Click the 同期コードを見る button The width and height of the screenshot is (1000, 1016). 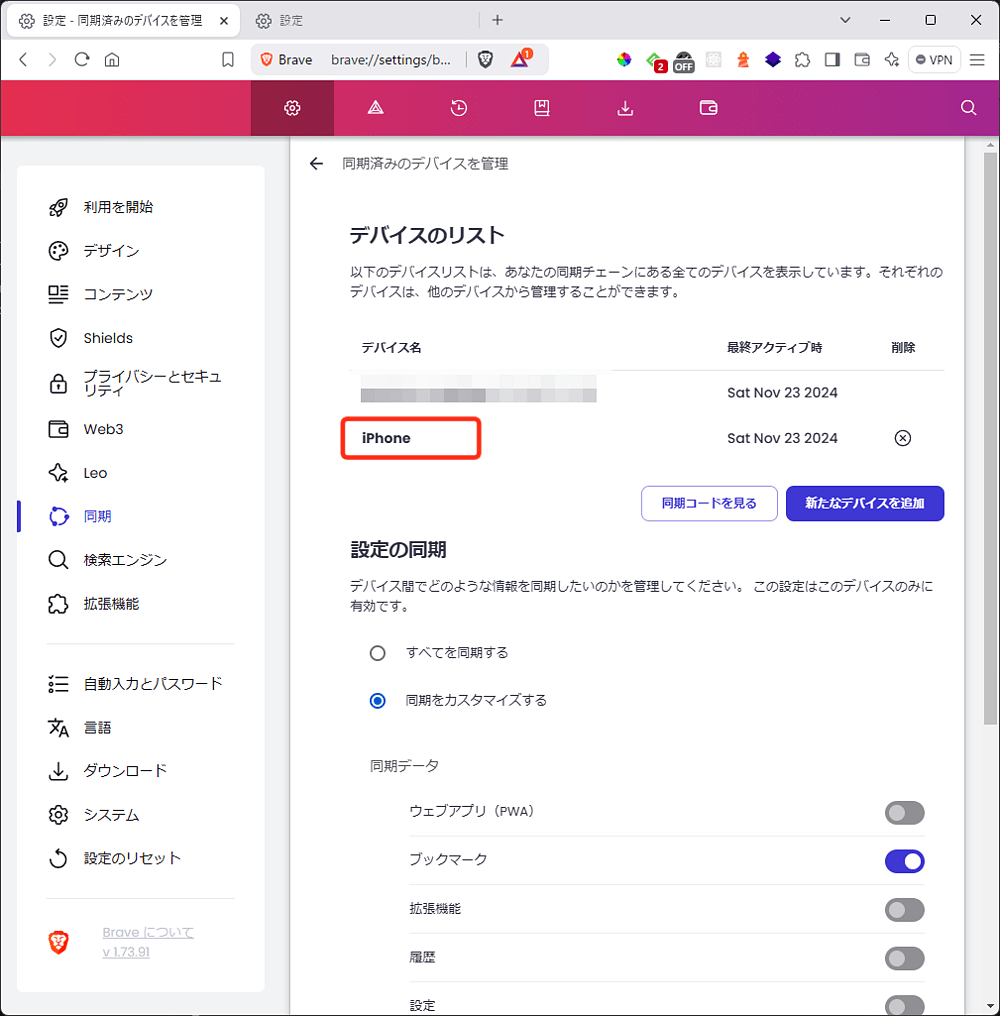click(x=709, y=503)
